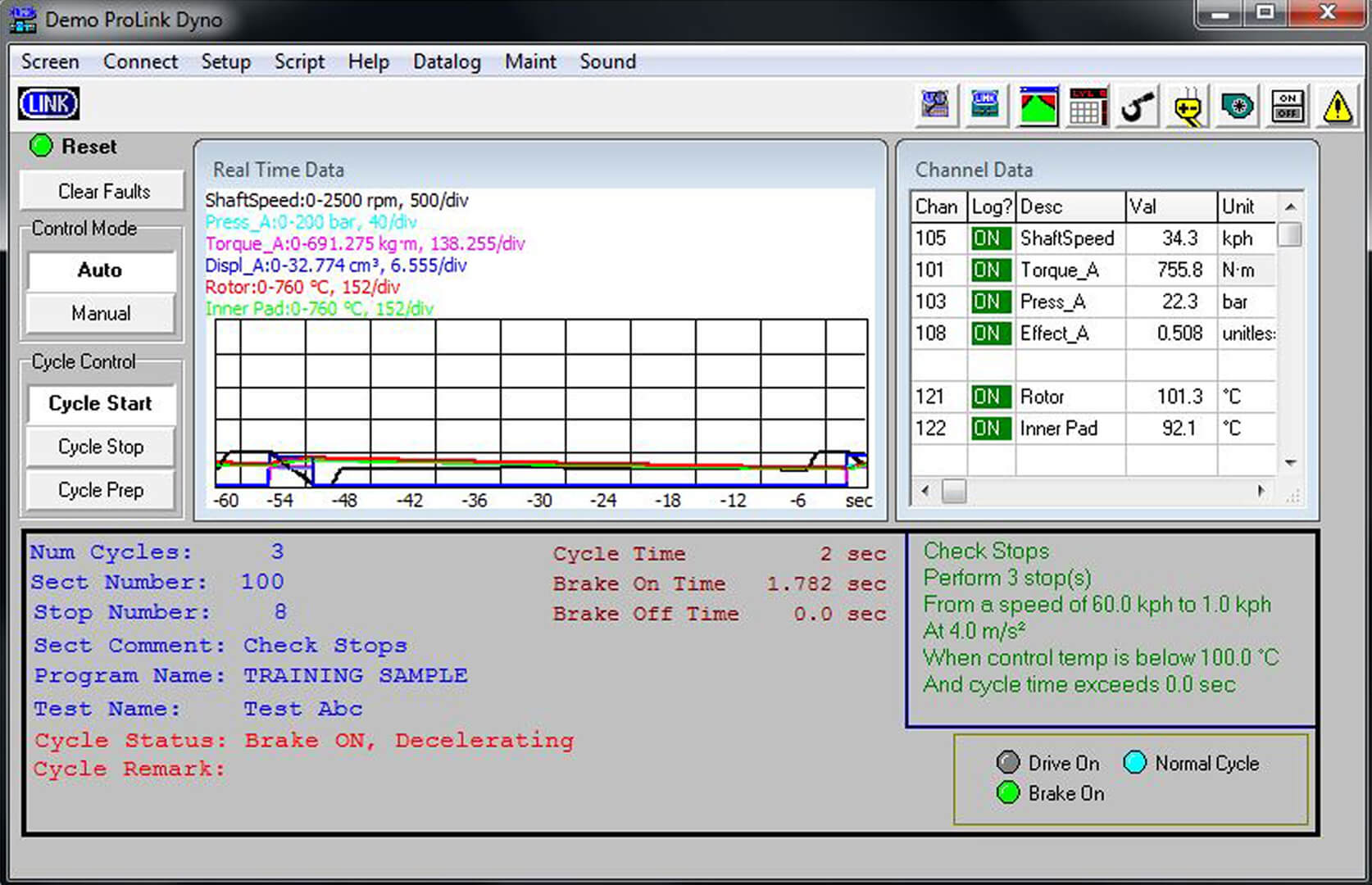Open the yellow warning triangle icon
Screen dimensions: 1372x885
click(1338, 107)
